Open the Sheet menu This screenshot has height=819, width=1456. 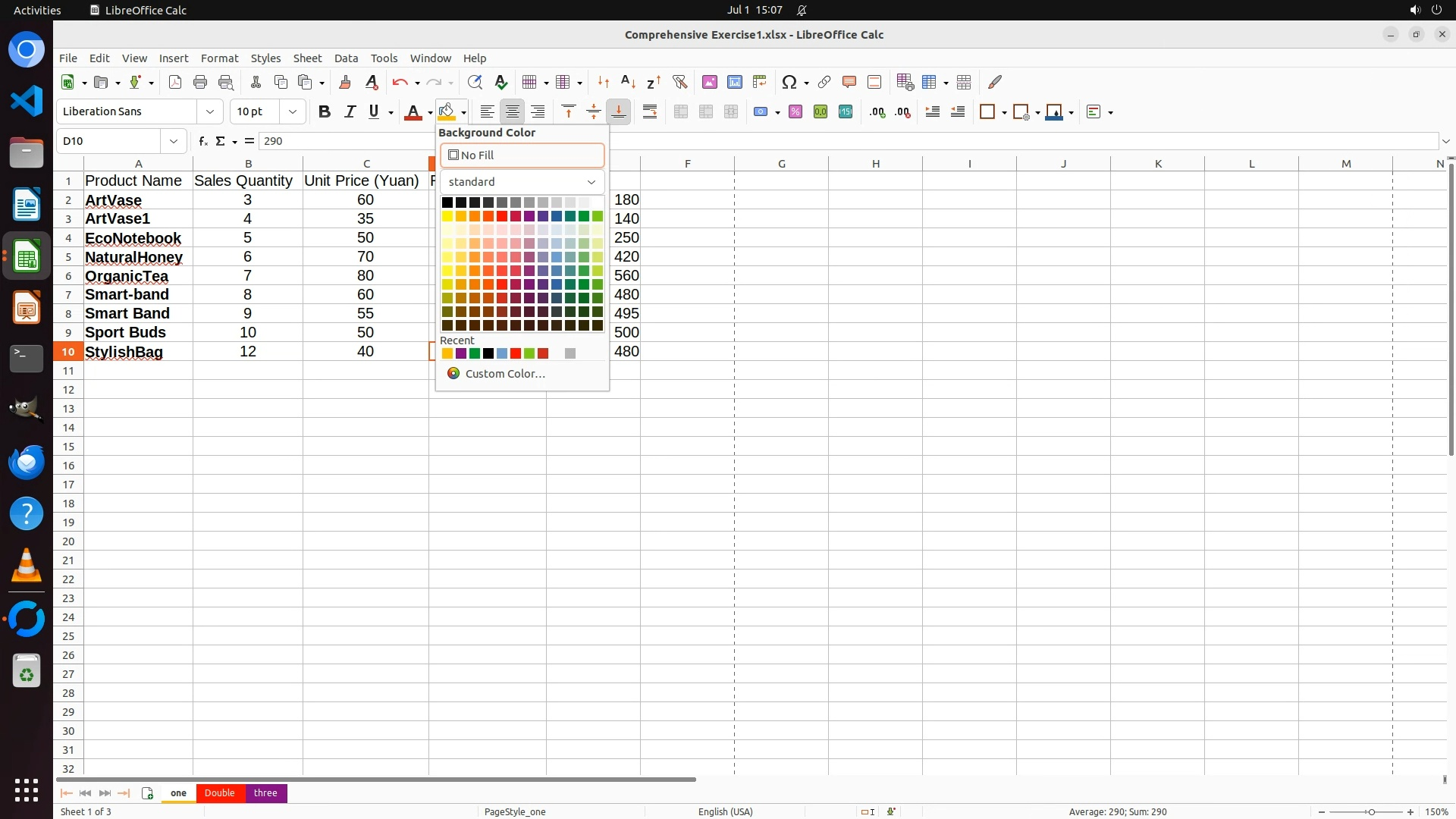click(307, 58)
